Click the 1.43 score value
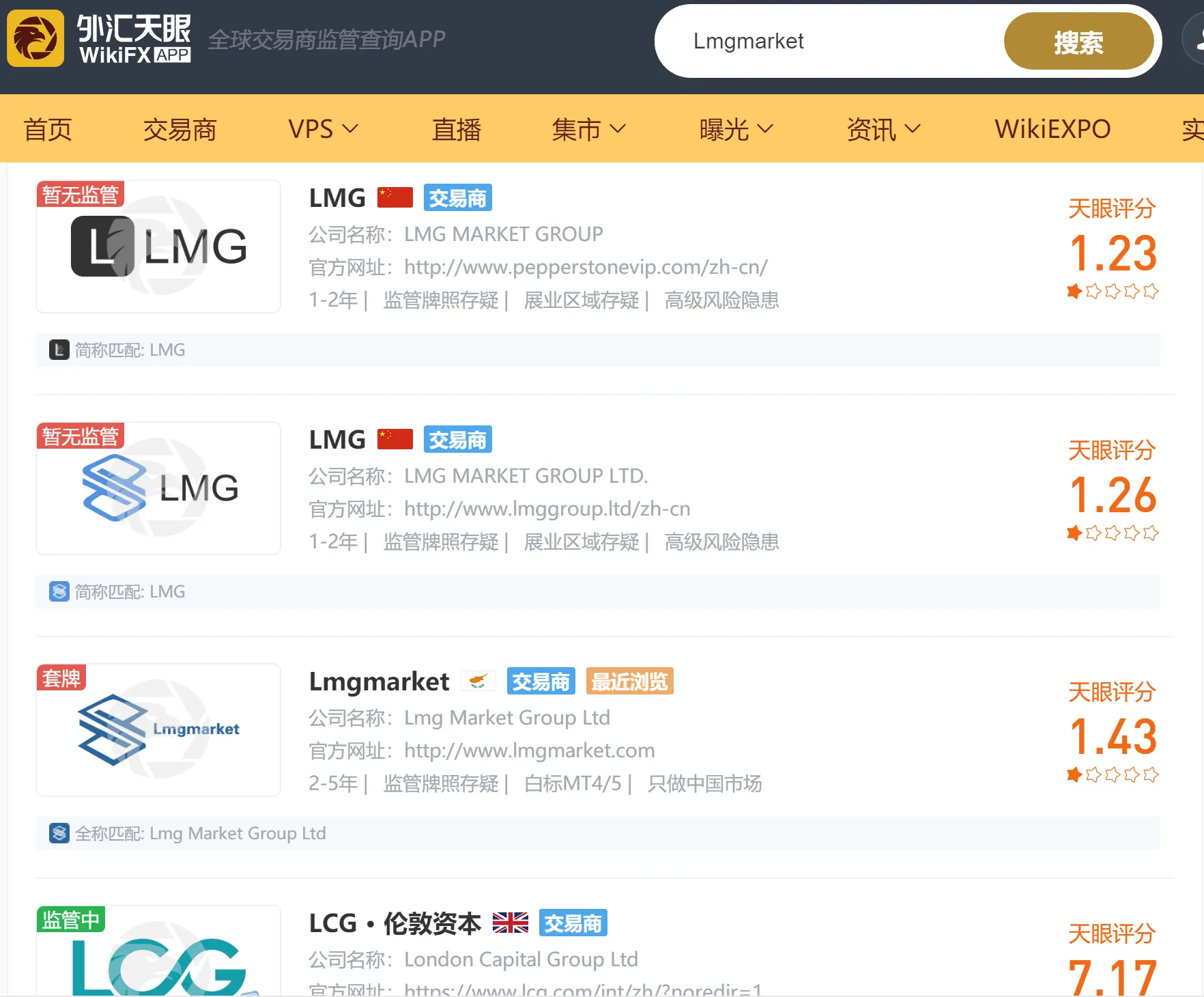This screenshot has height=997, width=1204. [1113, 737]
